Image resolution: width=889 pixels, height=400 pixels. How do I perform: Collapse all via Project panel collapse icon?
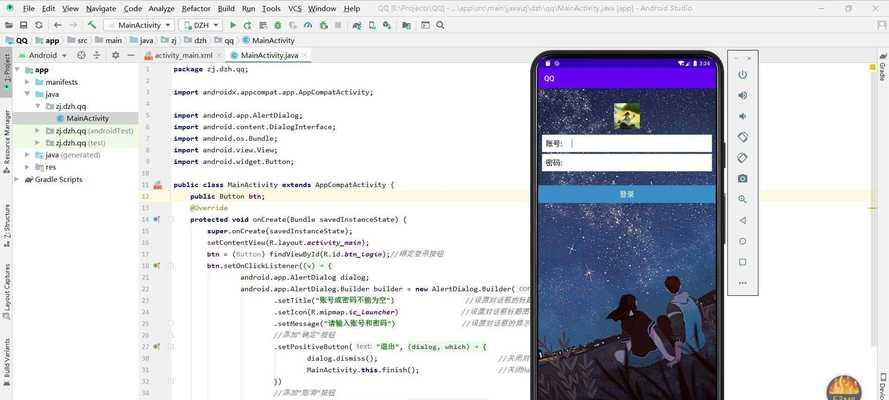[97, 55]
